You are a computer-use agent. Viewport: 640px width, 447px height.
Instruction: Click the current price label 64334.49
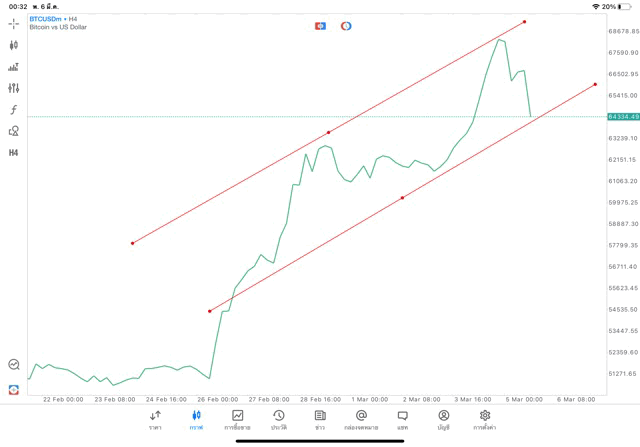pyautogui.click(x=623, y=117)
